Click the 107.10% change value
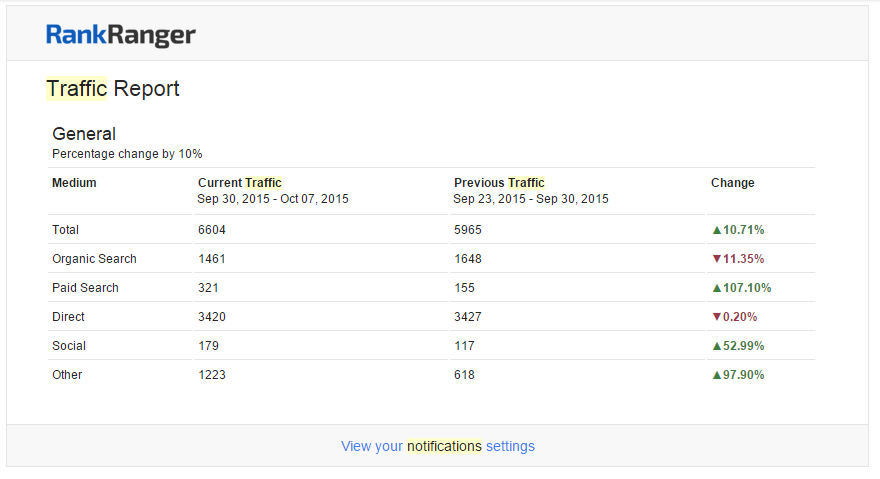This screenshot has width=880, height=479. point(747,288)
